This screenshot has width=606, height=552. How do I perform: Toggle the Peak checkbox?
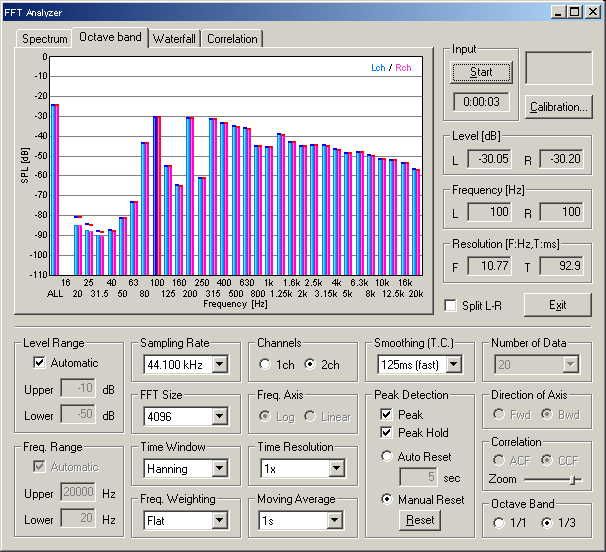(x=386, y=414)
